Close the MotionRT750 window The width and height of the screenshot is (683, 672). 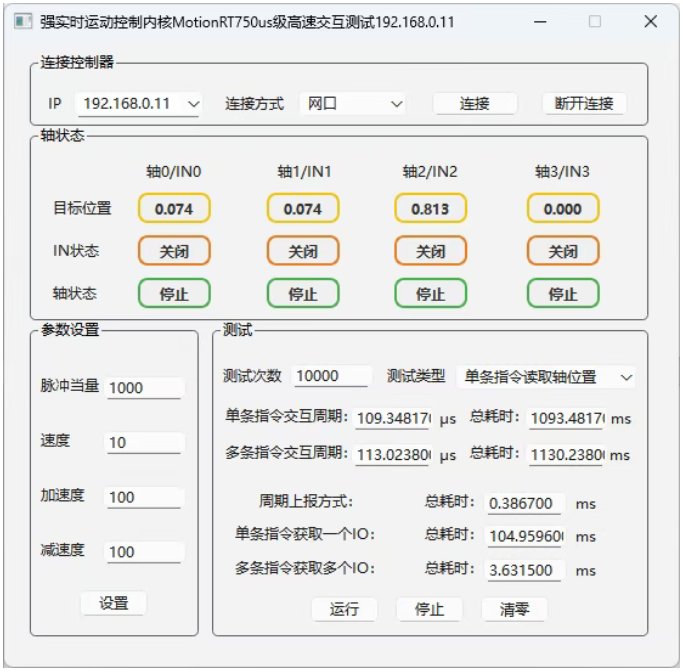pos(651,21)
